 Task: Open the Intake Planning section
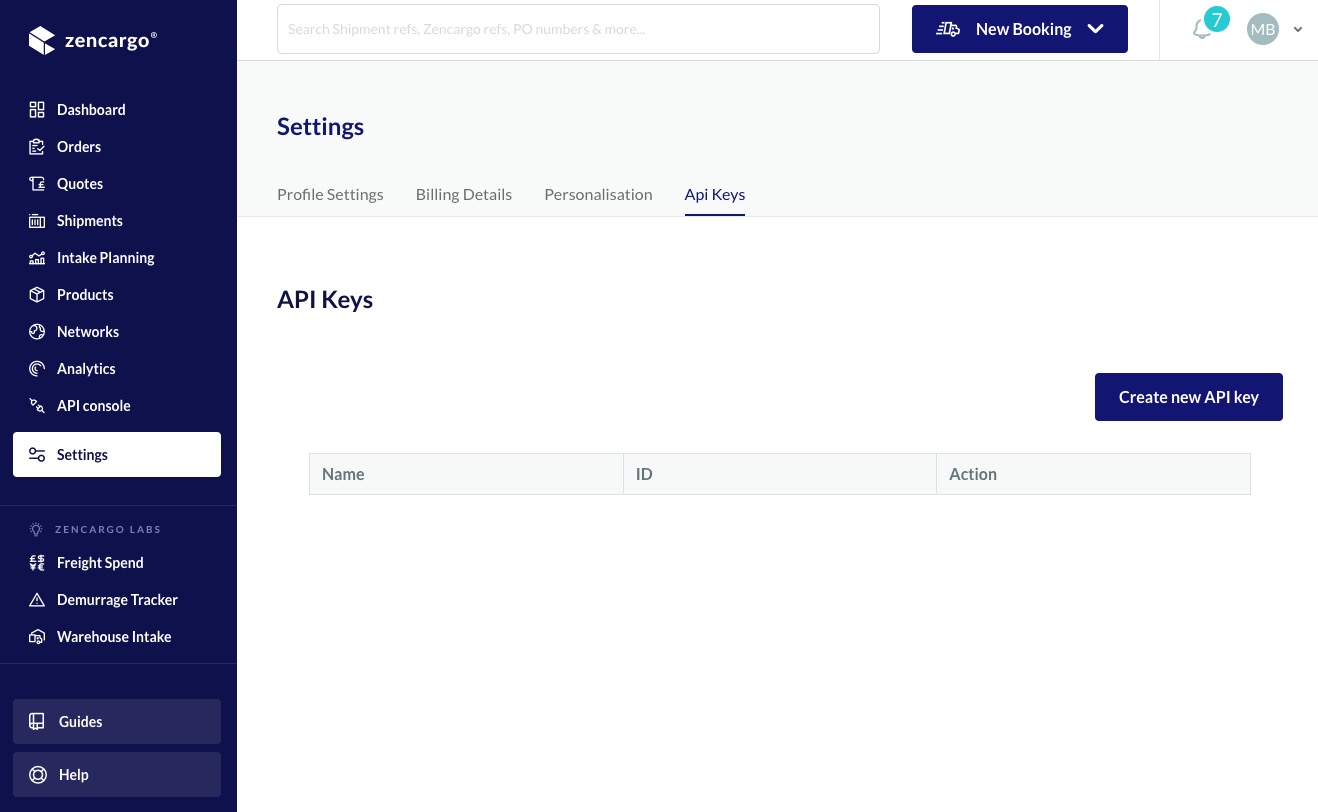pyautogui.click(x=105, y=257)
